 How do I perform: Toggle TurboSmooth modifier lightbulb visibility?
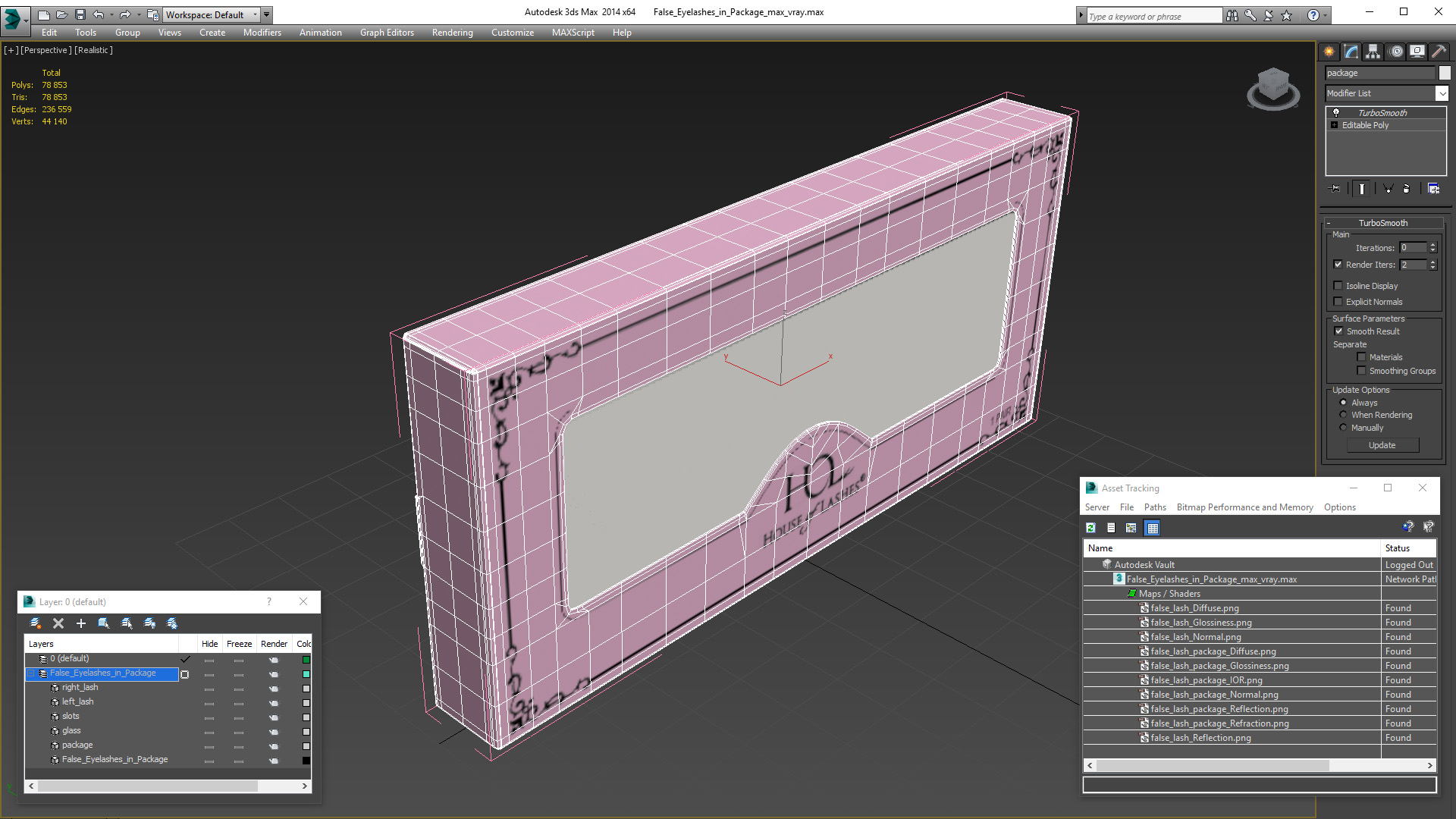tap(1335, 112)
